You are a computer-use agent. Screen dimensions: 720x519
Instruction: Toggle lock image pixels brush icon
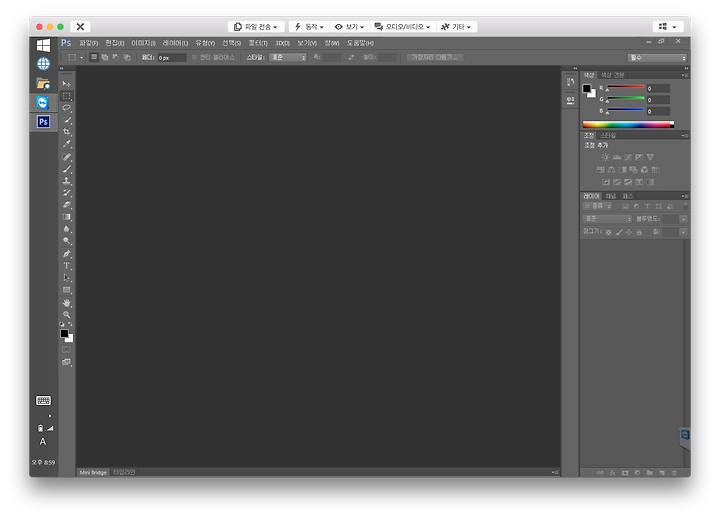619,232
